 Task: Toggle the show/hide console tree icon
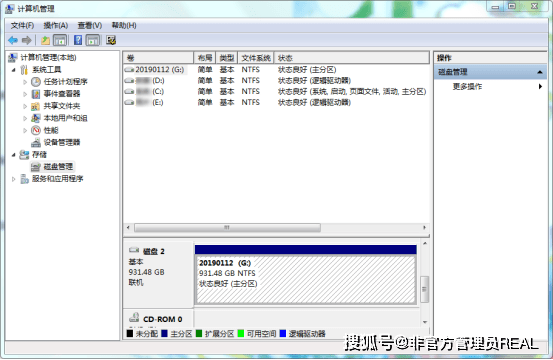(60, 40)
